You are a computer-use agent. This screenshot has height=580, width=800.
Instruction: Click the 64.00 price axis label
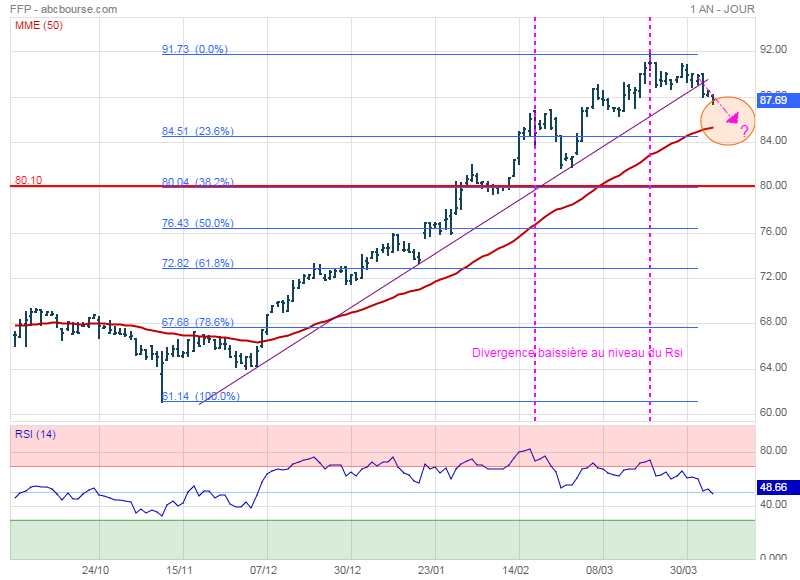(773, 367)
